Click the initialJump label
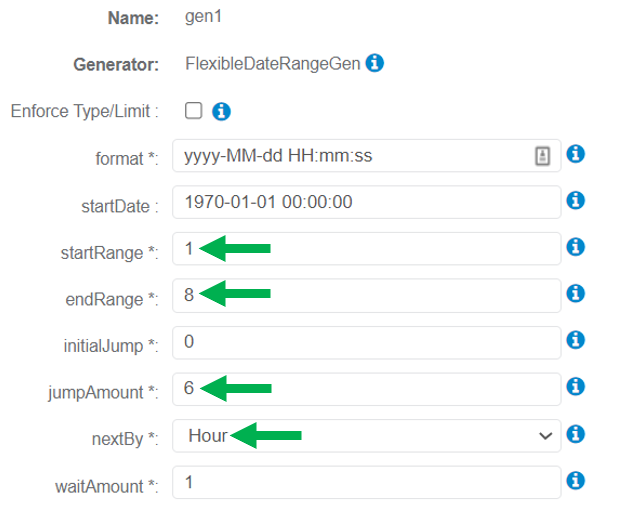The image size is (635, 518). click(x=111, y=346)
